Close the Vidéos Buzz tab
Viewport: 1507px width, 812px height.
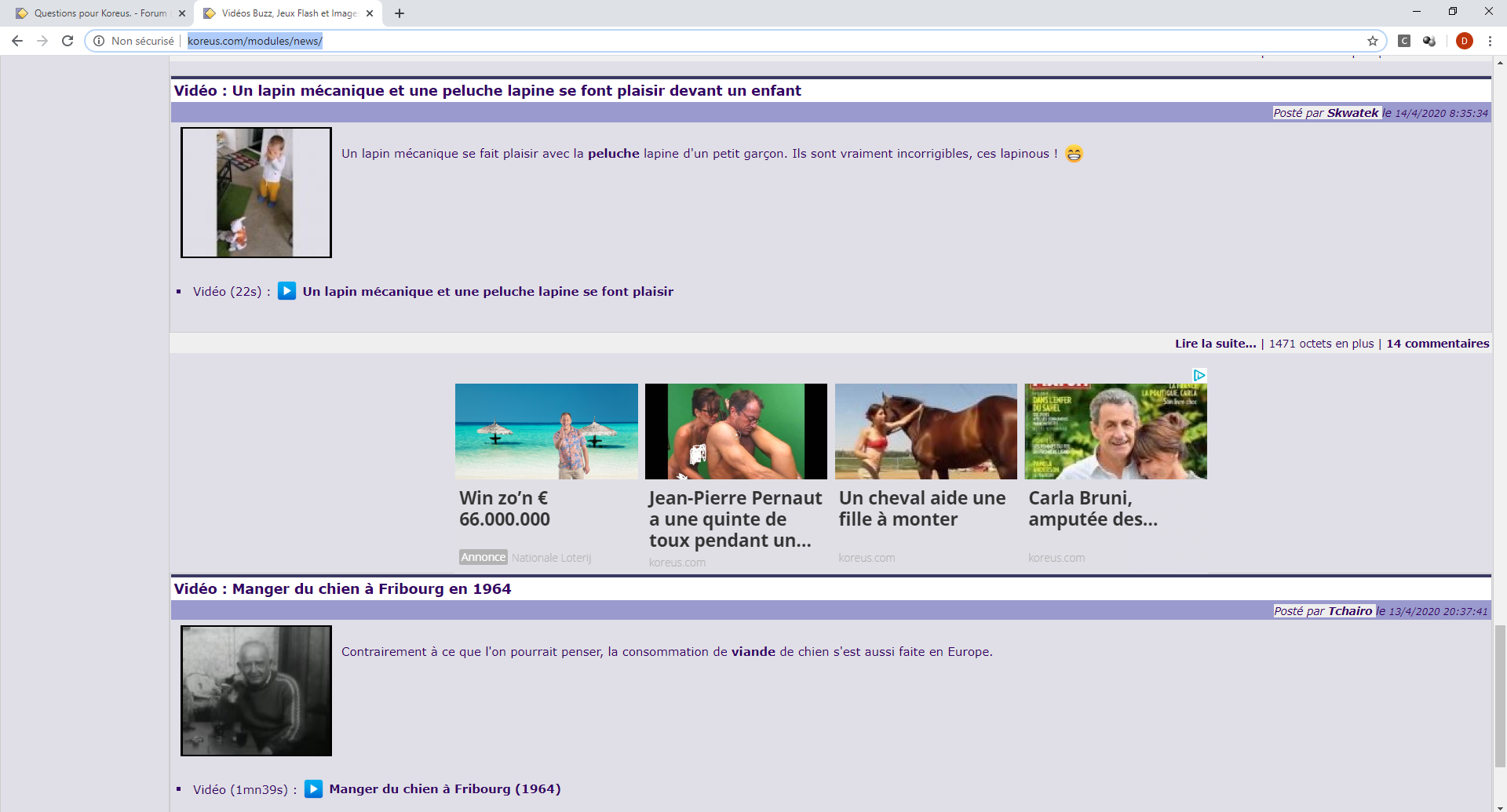pyautogui.click(x=370, y=13)
